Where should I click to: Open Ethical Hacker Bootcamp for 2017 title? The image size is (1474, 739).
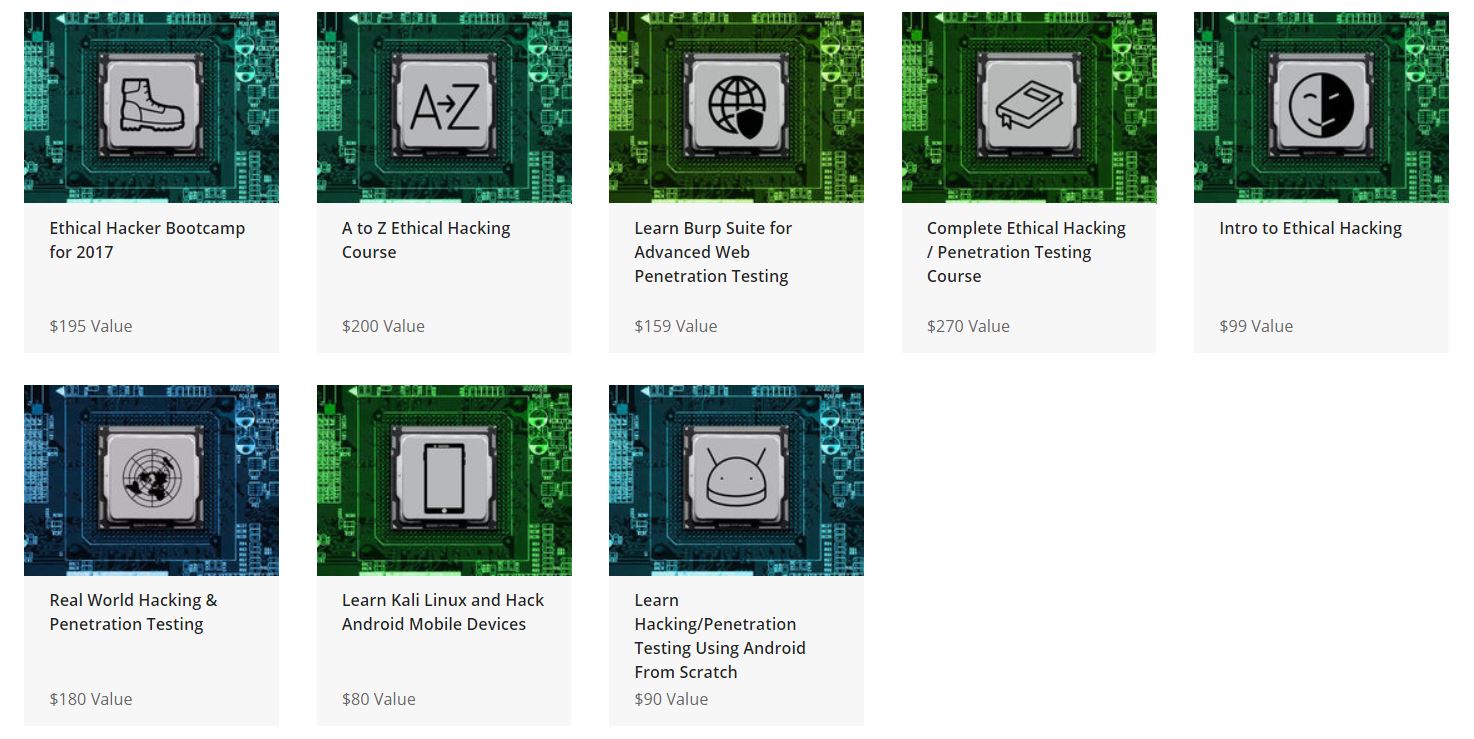[x=147, y=240]
